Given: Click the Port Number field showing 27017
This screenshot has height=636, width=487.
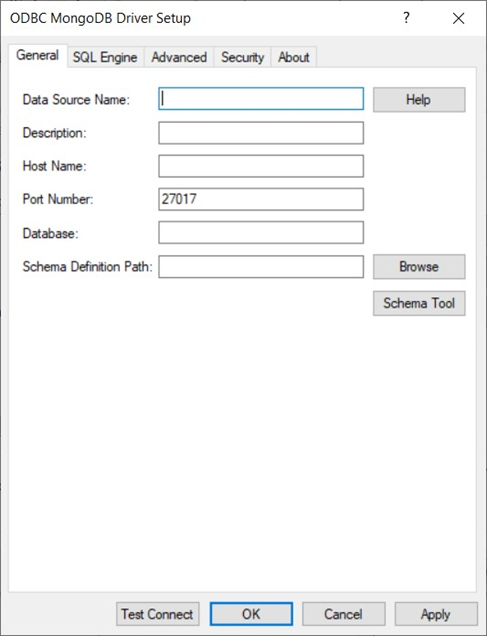Looking at the screenshot, I should (261, 199).
